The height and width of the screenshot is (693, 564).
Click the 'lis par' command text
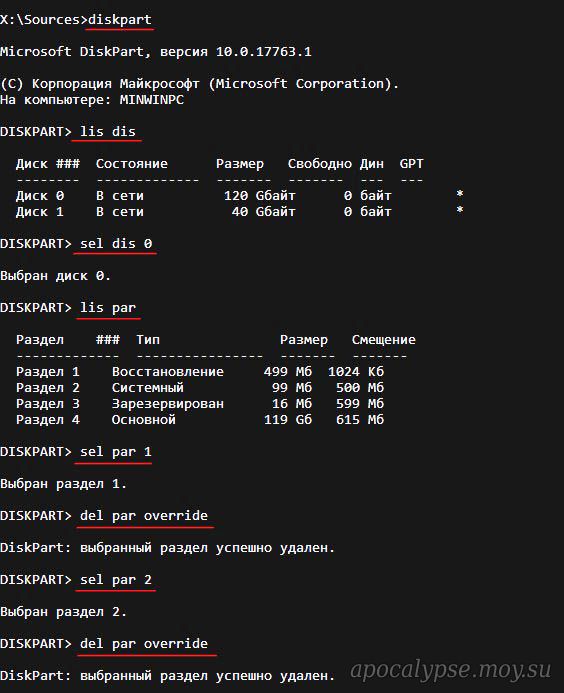[107, 308]
